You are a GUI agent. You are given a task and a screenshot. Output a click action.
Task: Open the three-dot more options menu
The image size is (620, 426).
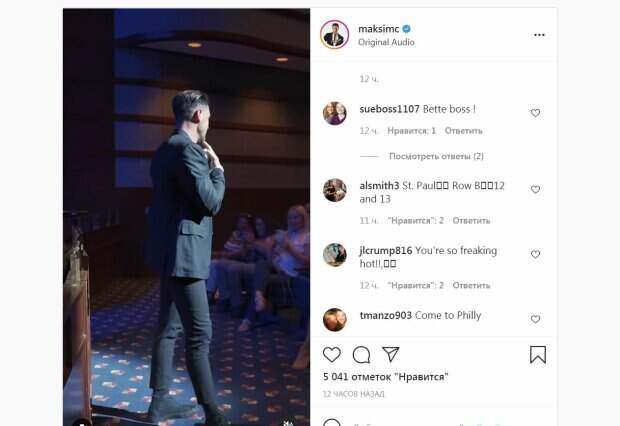click(539, 35)
